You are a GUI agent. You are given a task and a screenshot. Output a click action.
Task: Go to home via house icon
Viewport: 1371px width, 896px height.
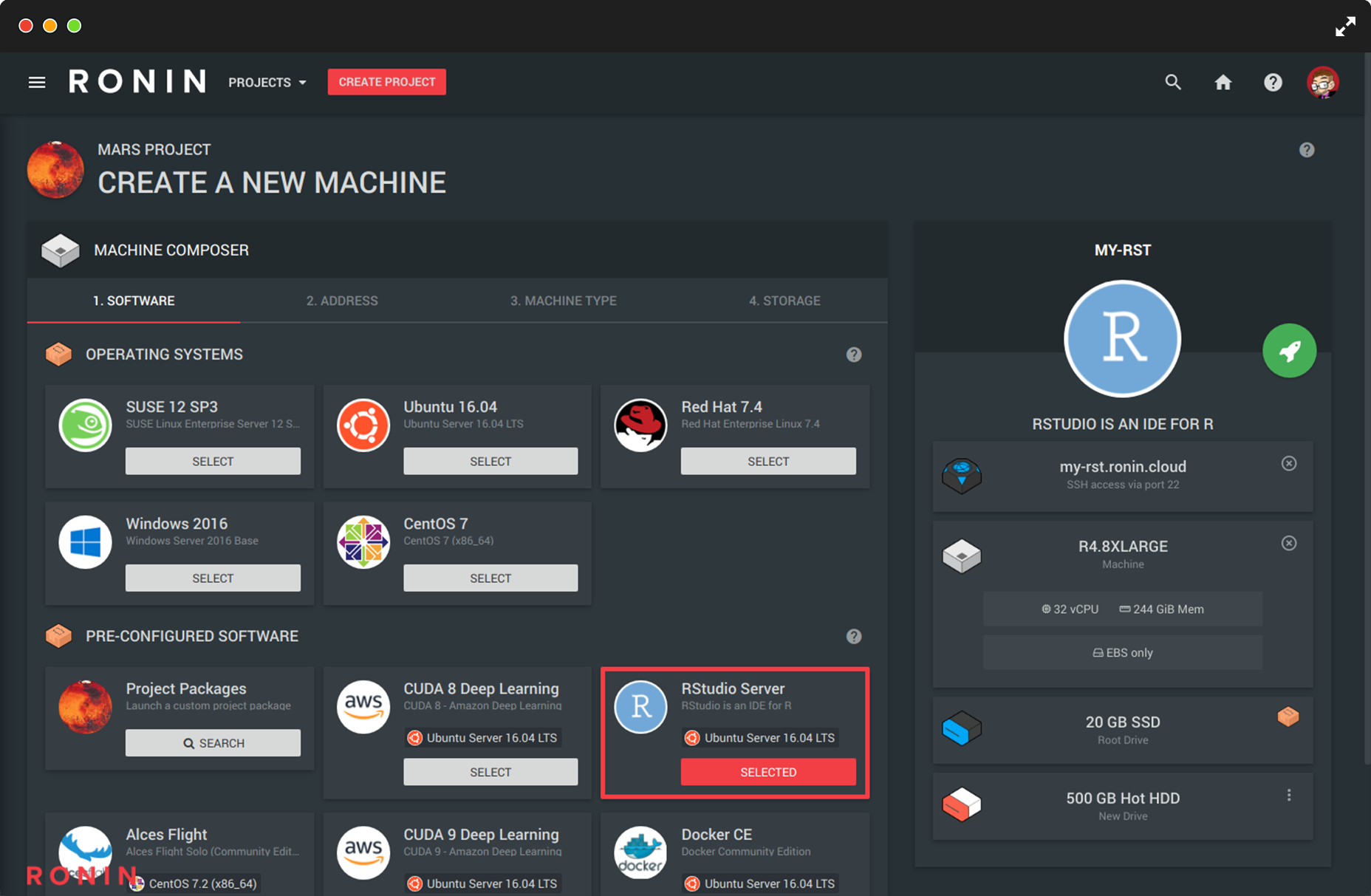(x=1223, y=82)
